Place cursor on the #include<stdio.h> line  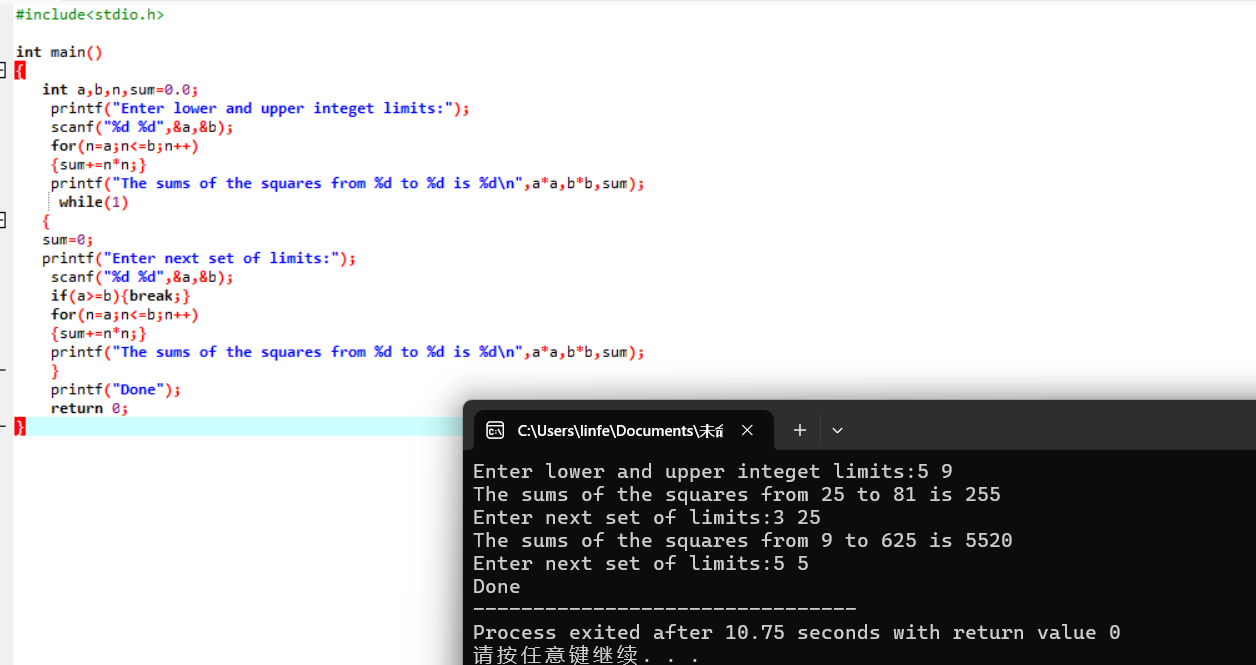click(90, 15)
